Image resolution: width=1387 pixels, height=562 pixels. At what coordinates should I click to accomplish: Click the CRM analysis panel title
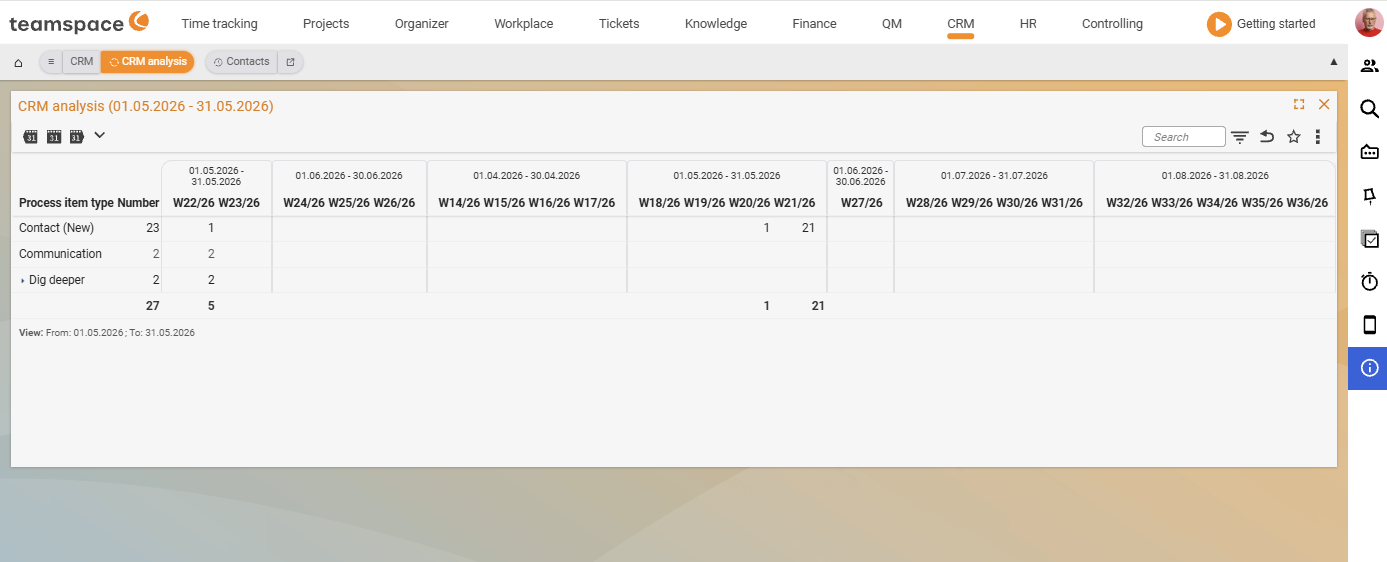pos(146,106)
